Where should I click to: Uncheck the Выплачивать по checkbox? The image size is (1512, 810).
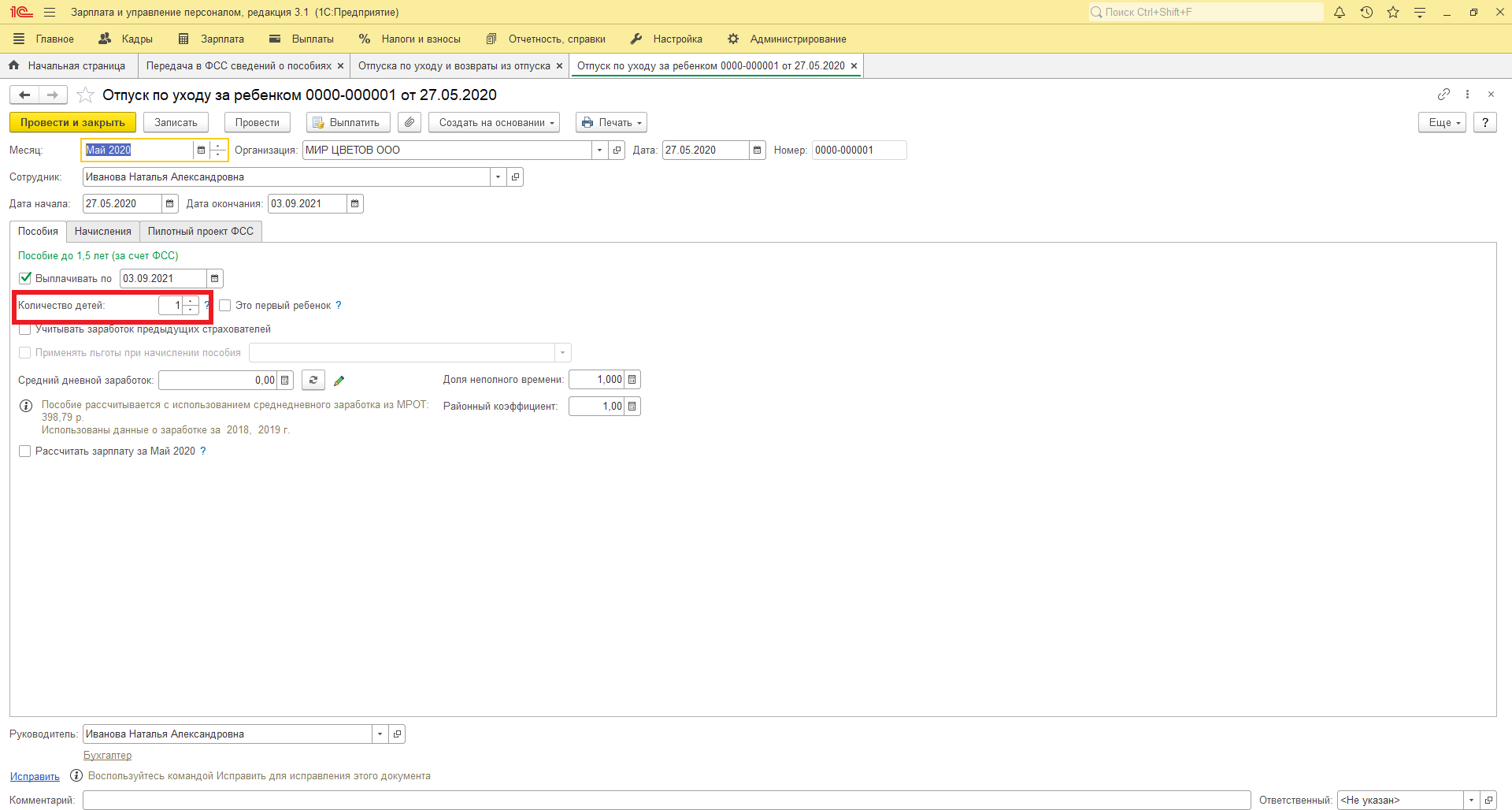(25, 278)
